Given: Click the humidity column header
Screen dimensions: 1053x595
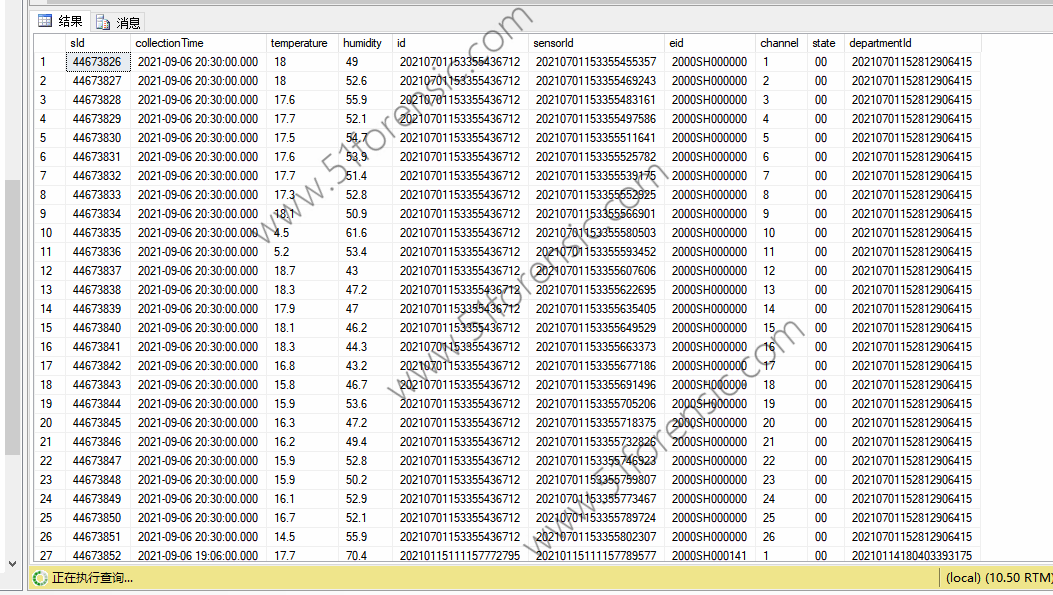Looking at the screenshot, I should tap(362, 43).
